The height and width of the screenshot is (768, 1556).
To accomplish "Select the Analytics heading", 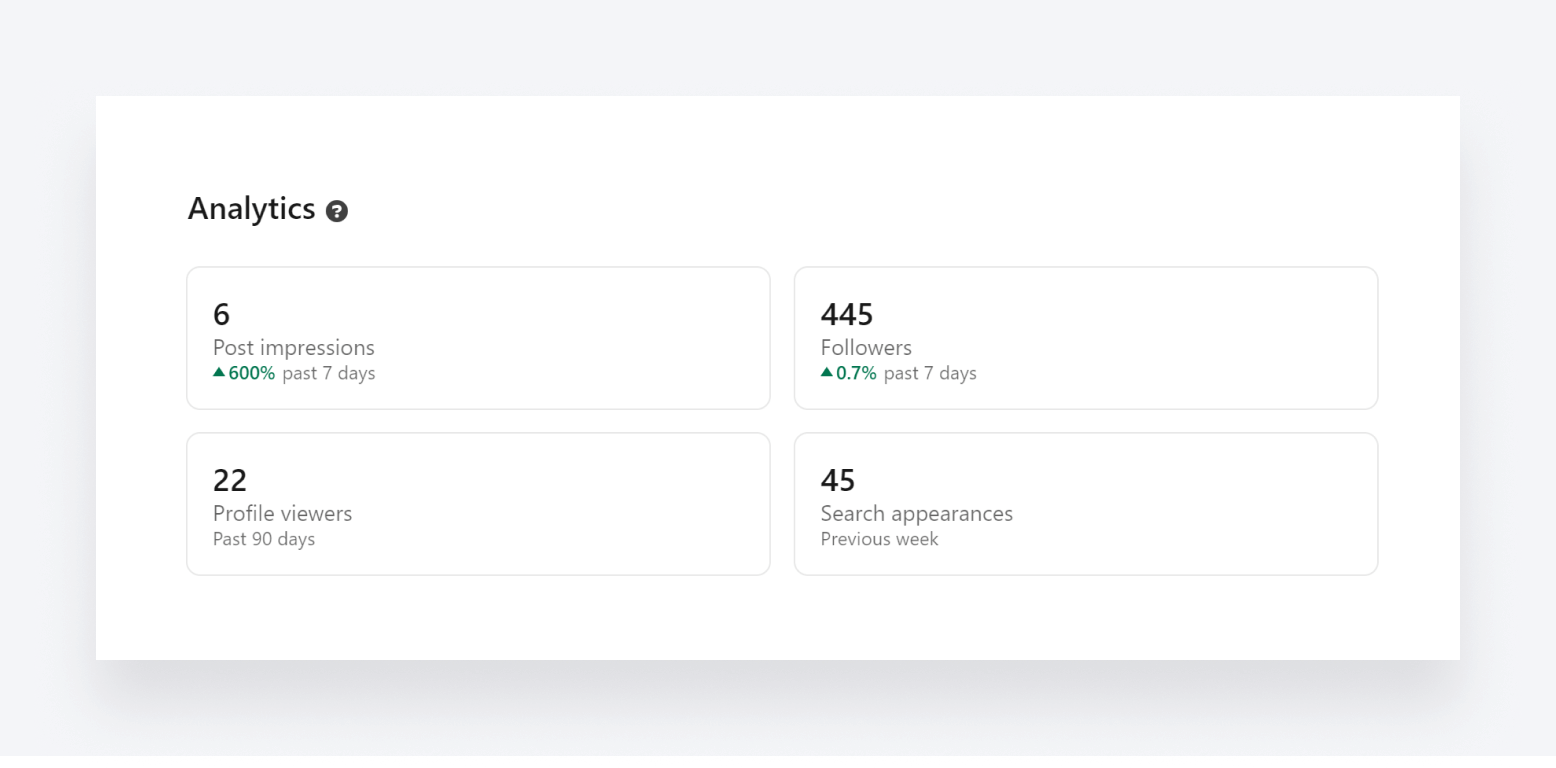I will (x=251, y=209).
